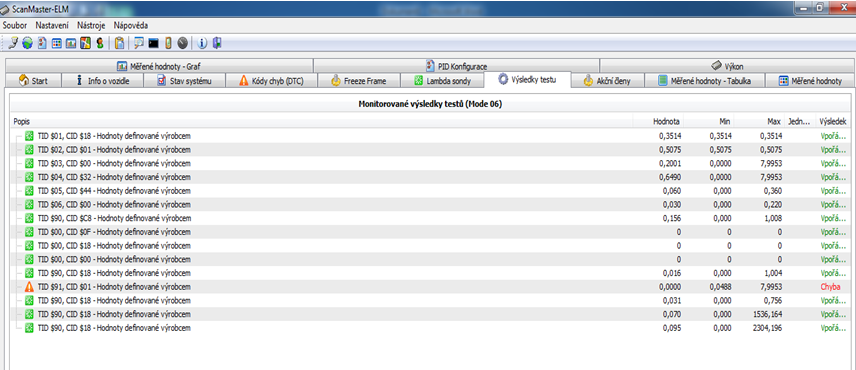This screenshot has width=856, height=370.
Task: Click the dark gauge dial toolbar icon
Action: (x=183, y=43)
